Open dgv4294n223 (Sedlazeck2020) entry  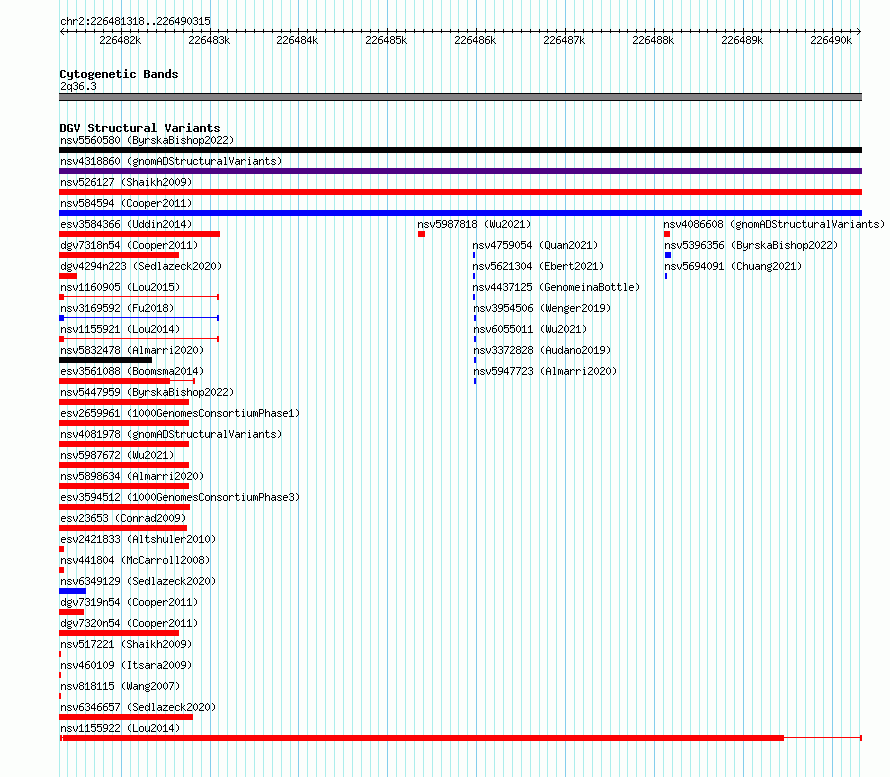pyautogui.click(x=141, y=266)
